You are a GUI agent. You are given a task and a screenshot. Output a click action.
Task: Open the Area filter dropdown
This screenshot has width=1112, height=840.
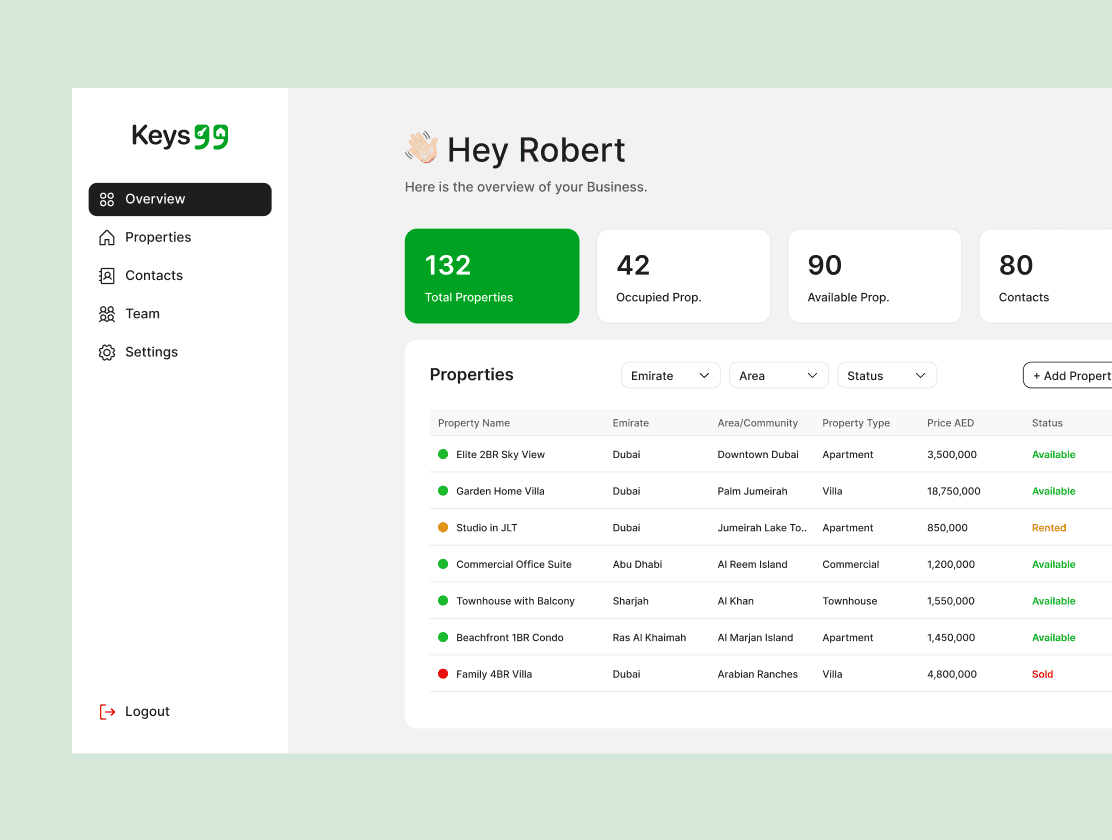click(x=779, y=375)
